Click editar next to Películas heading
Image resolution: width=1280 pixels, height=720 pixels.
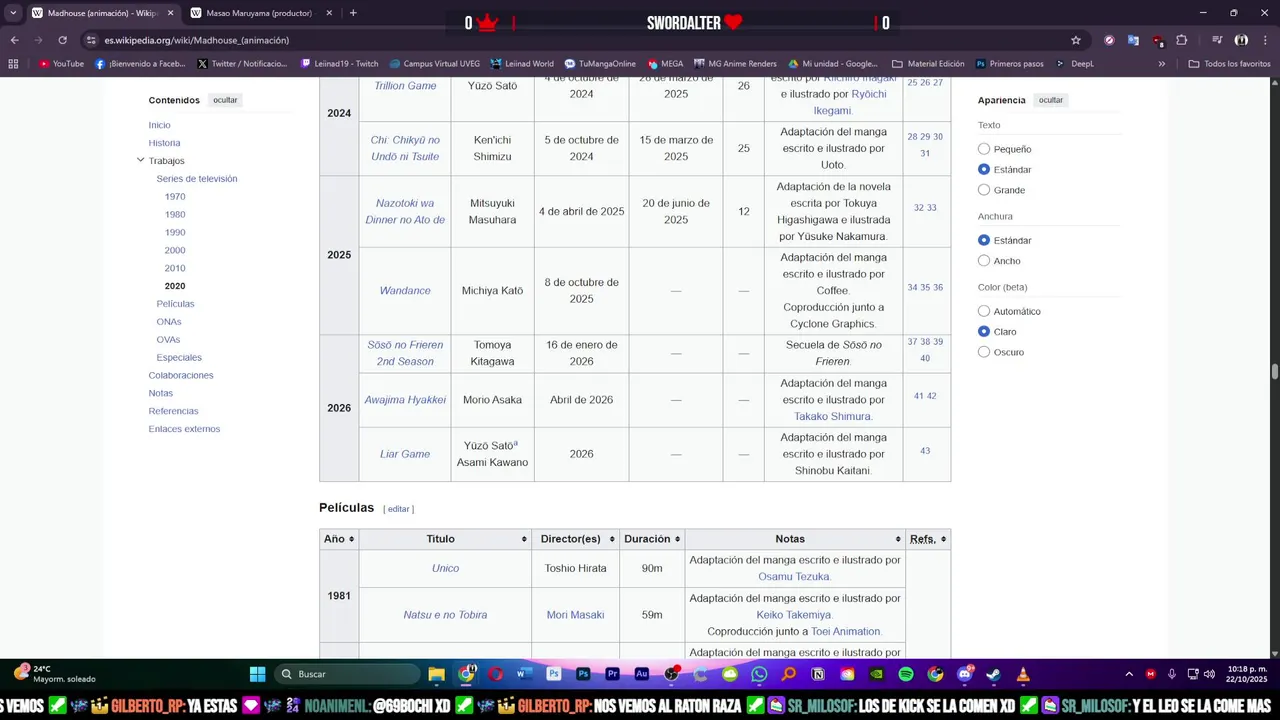click(399, 509)
